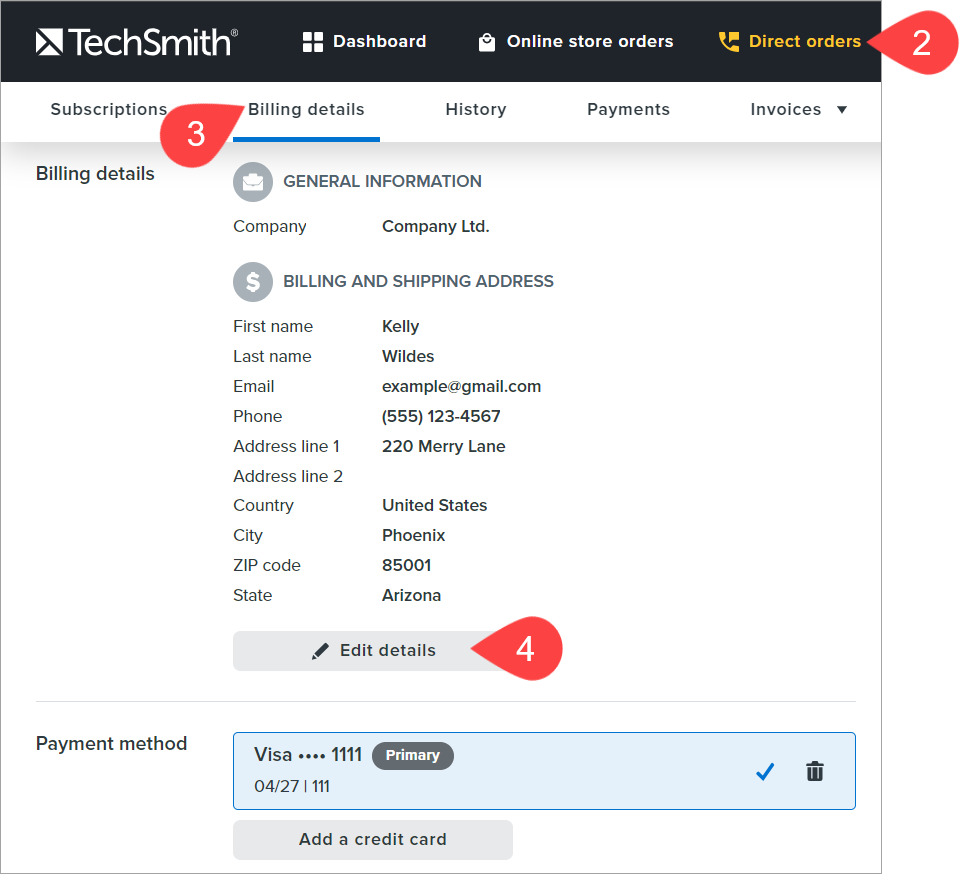
Task: Click the General Information briefcase icon
Action: click(253, 182)
